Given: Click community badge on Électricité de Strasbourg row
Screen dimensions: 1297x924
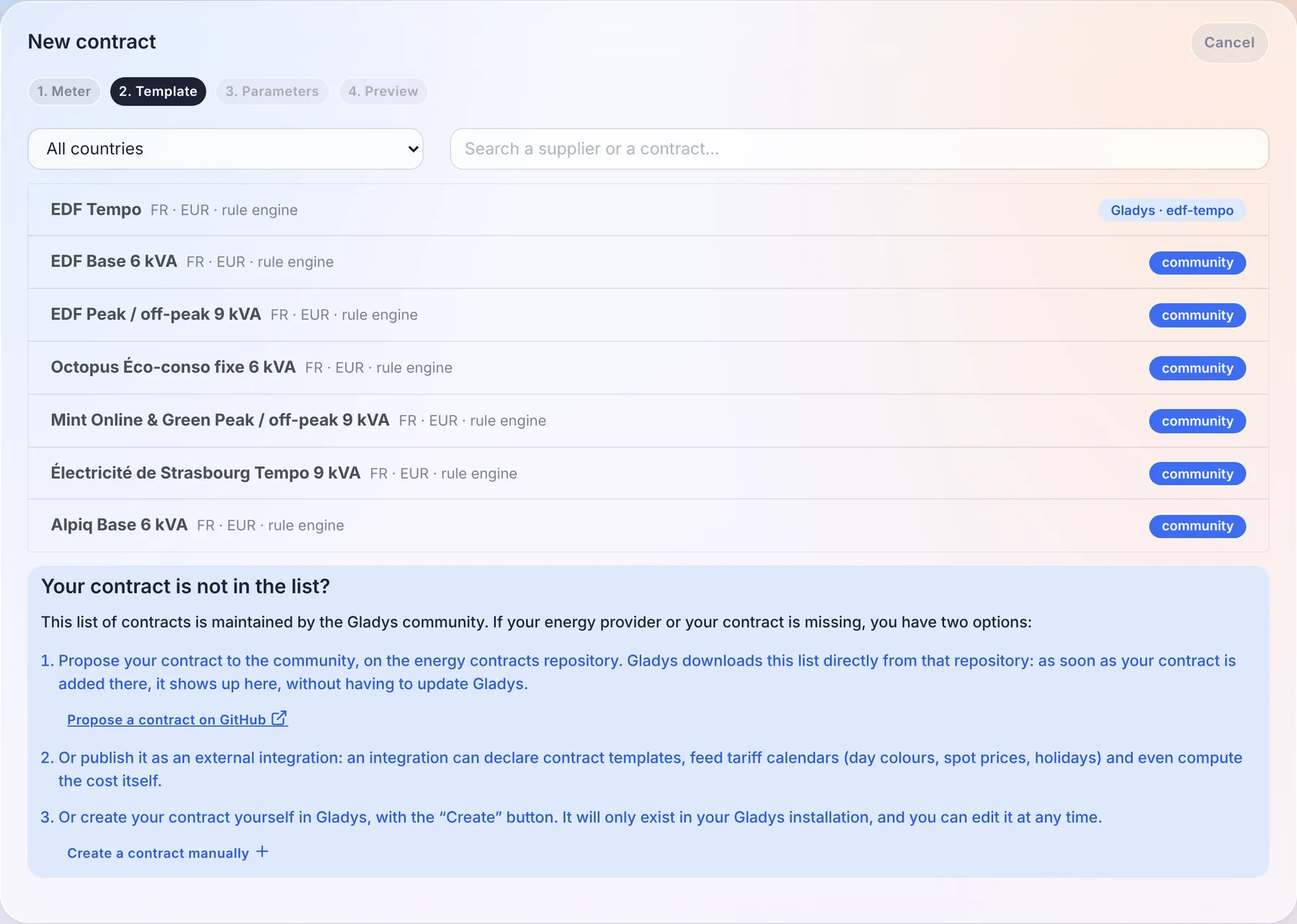Looking at the screenshot, I should [1198, 474].
